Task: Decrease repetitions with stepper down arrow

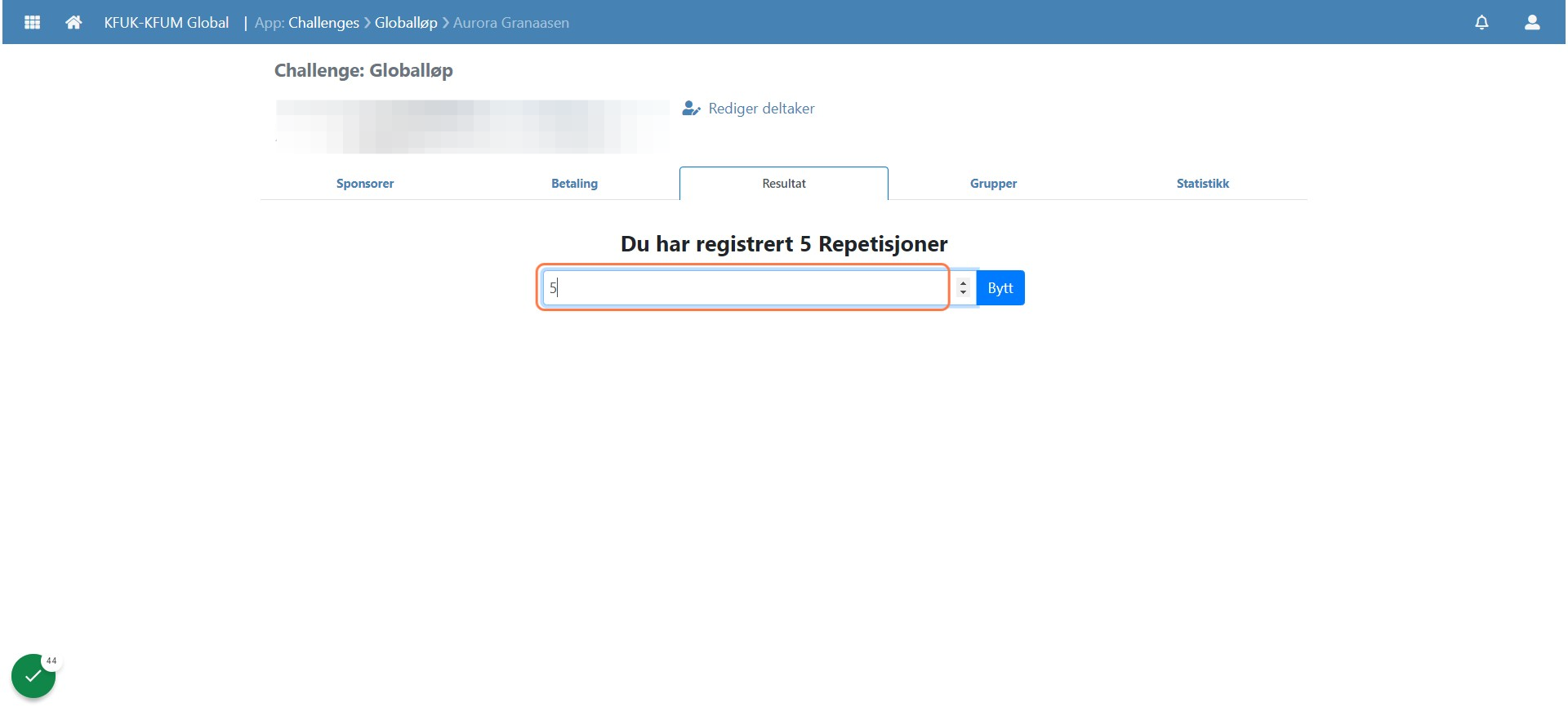Action: click(x=964, y=292)
